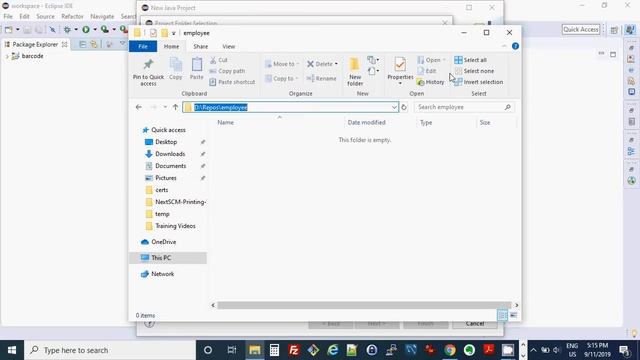This screenshot has height=360, width=640.
Task: Select OneDrive in navigation pane
Action: (x=164, y=242)
